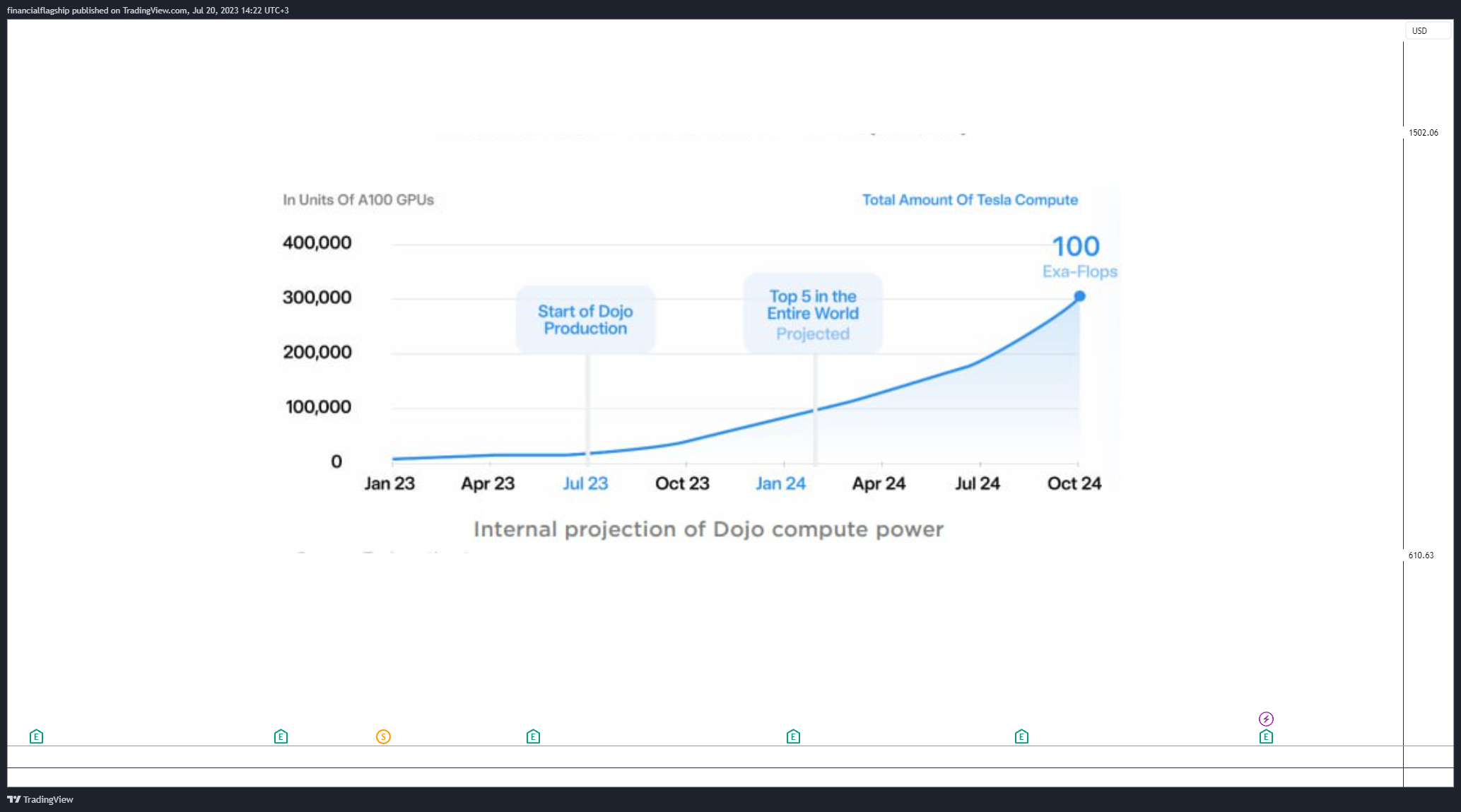This screenshot has height=812, width=1461.
Task: Click 'Total Amount Of Tesla Compute' legend text
Action: 970,200
